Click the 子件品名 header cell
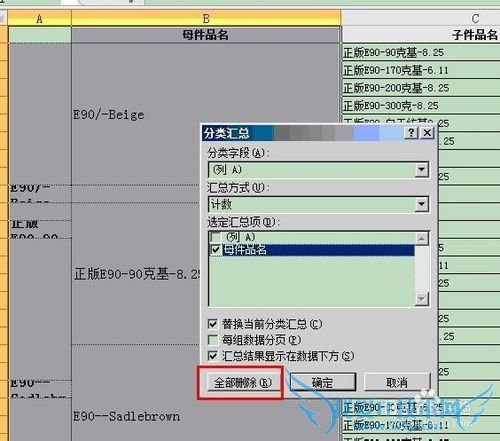500x441 pixels. coord(421,35)
